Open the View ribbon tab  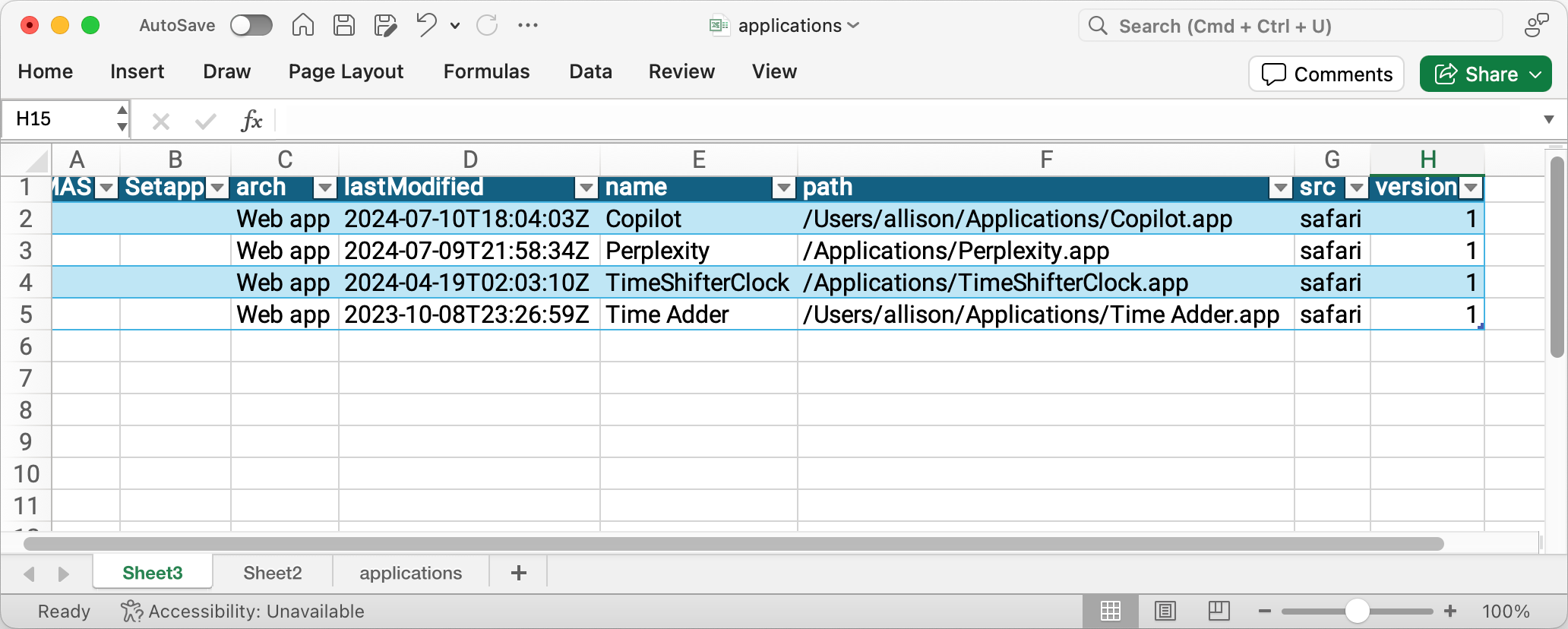(774, 71)
